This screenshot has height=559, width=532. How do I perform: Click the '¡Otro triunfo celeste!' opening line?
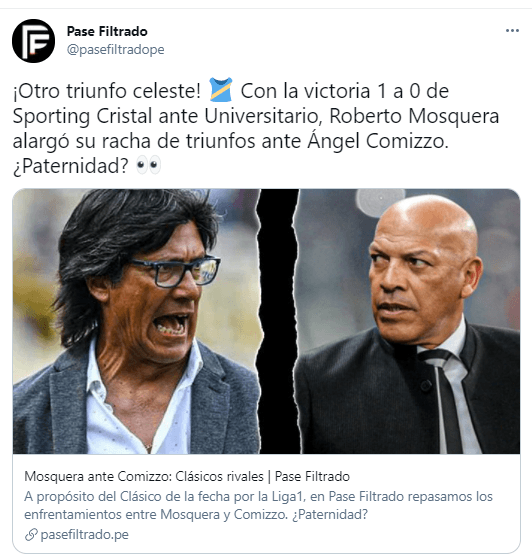click(x=107, y=91)
